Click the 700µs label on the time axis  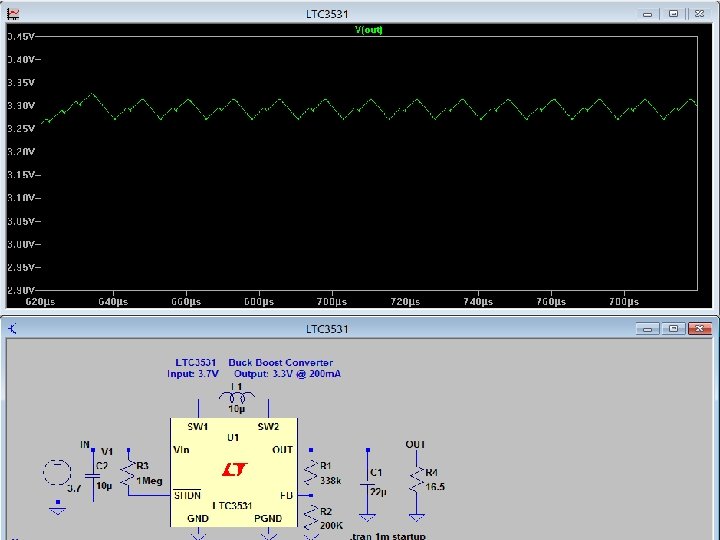[x=332, y=302]
